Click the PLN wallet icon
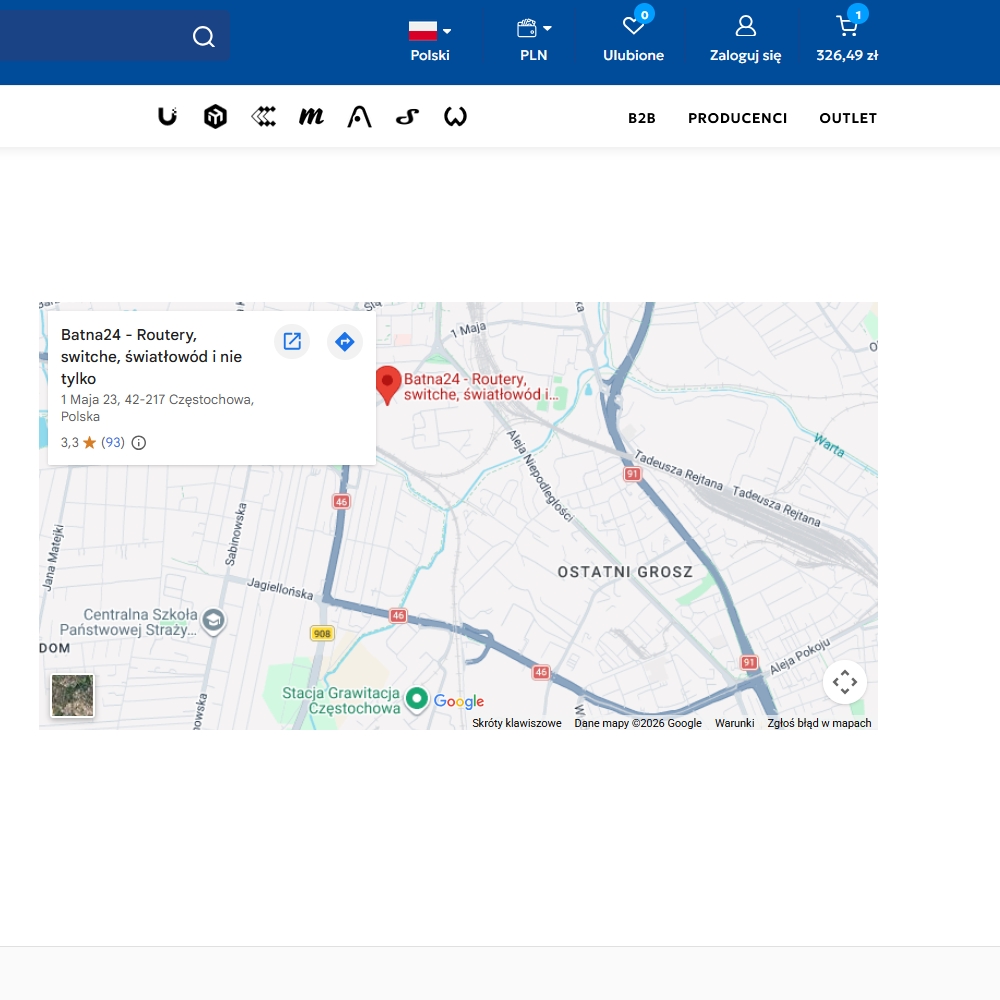The width and height of the screenshot is (1000, 1000). click(527, 29)
